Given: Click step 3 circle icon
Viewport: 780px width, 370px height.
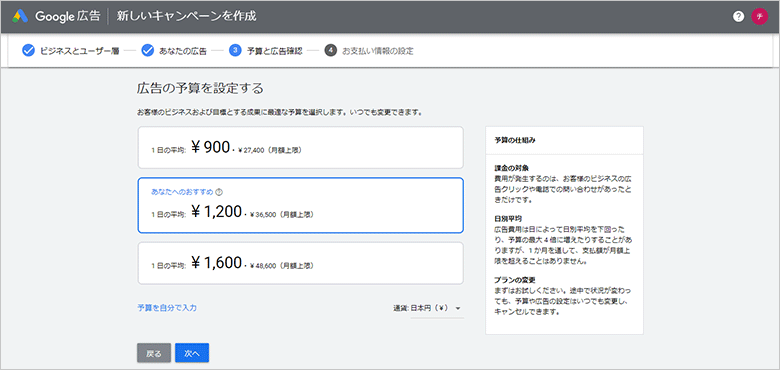Looking at the screenshot, I should pos(235,50).
